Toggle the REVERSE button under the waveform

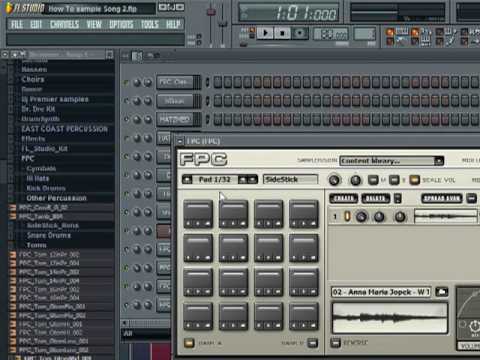(335, 342)
